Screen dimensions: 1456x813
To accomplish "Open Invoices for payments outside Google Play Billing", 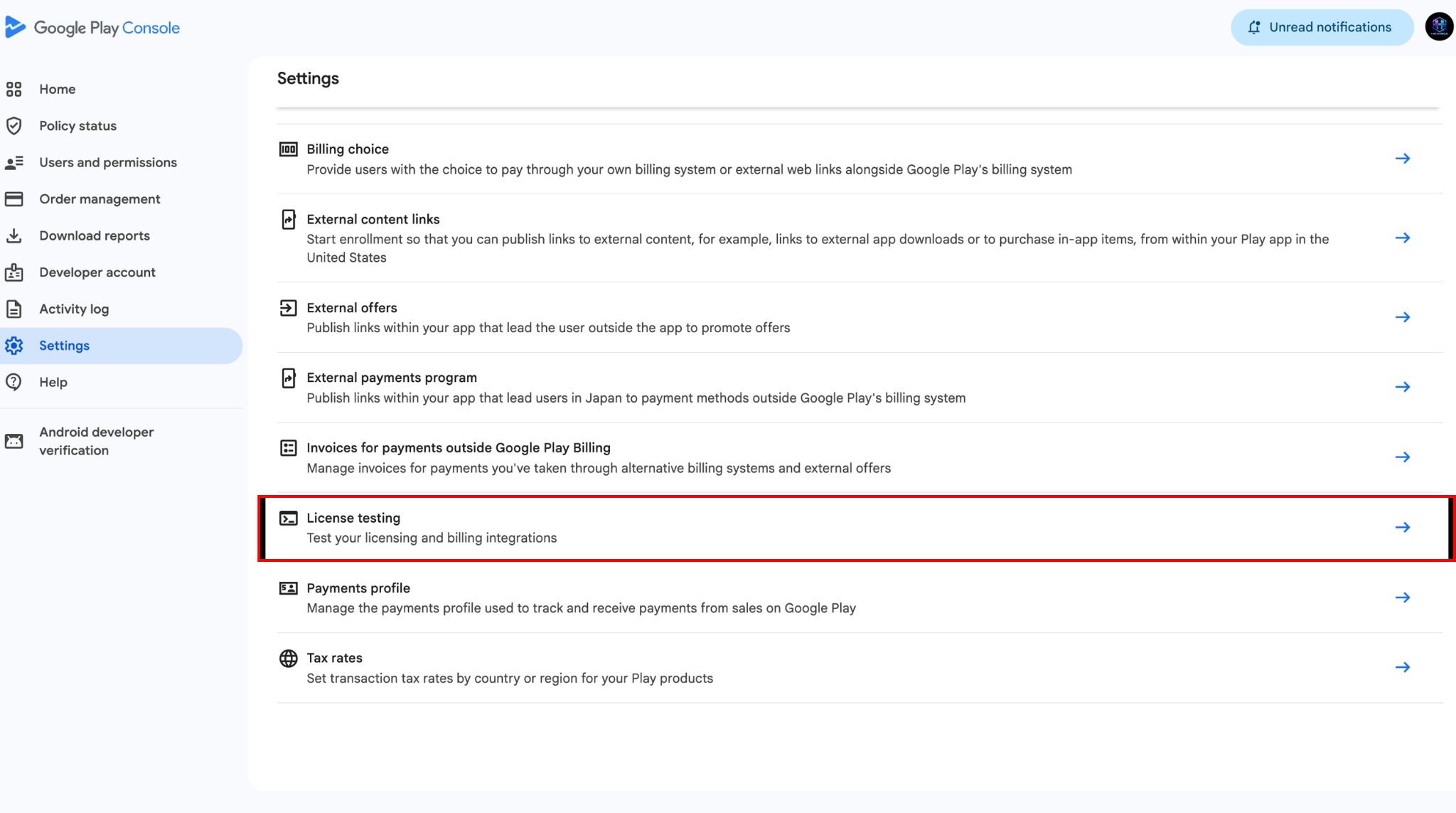I will click(459, 447).
